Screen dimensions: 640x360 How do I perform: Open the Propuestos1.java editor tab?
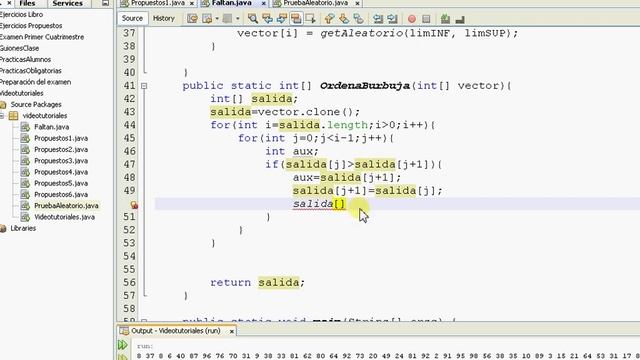(x=157, y=3)
